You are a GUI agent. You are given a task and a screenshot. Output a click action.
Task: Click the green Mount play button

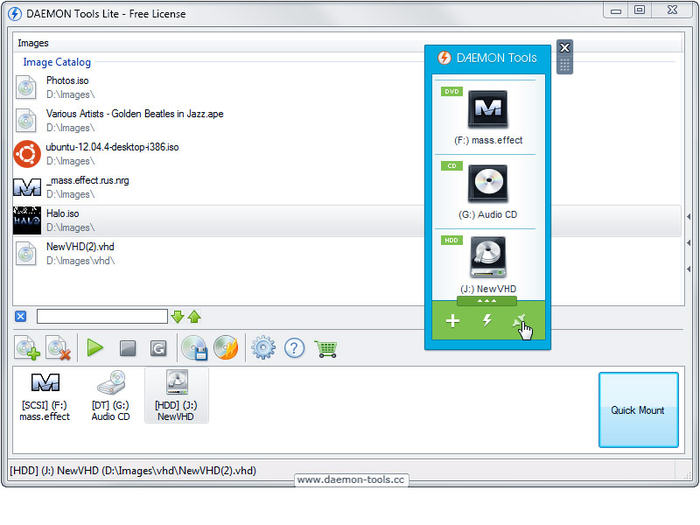click(x=95, y=348)
